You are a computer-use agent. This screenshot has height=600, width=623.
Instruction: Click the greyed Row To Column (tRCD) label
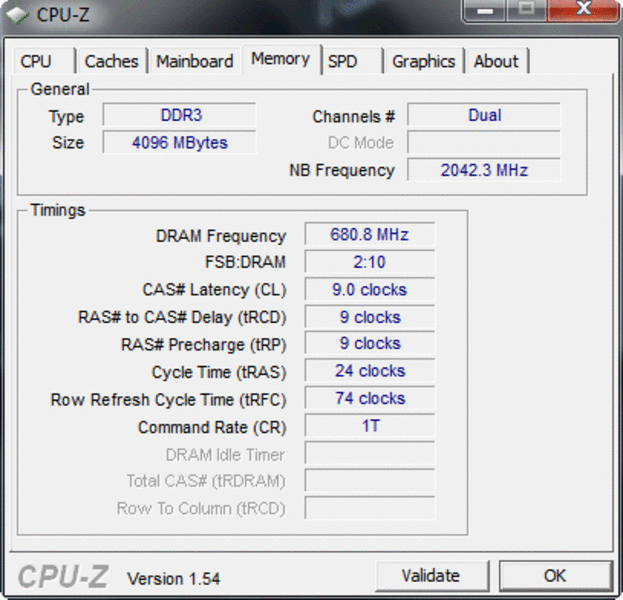(x=201, y=509)
